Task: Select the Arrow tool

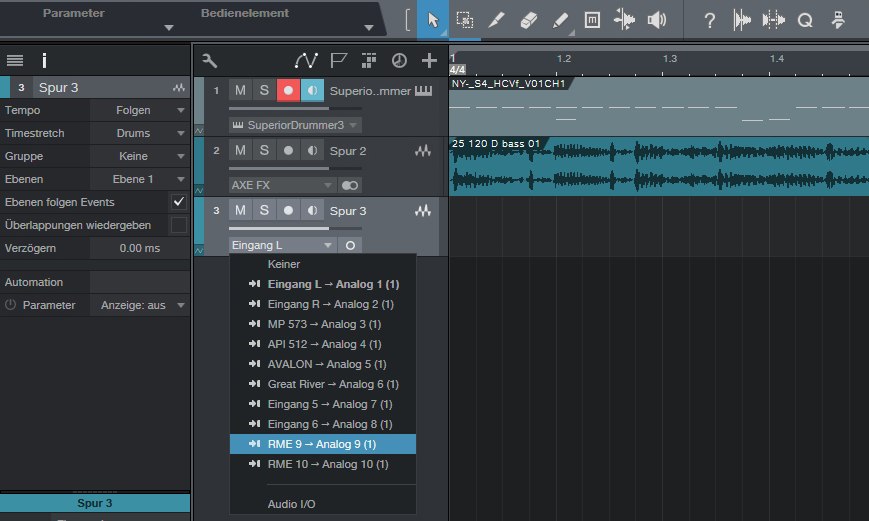Action: [x=433, y=20]
